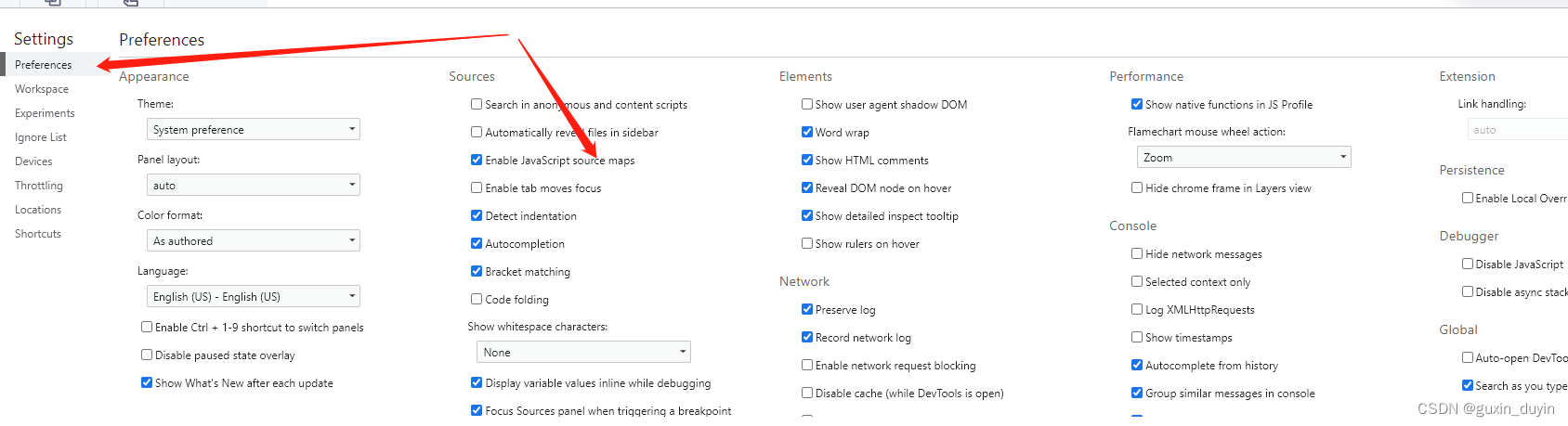Enable Disable cache while DevTools is open
Viewport: 1568px width, 426px height.
(807, 393)
